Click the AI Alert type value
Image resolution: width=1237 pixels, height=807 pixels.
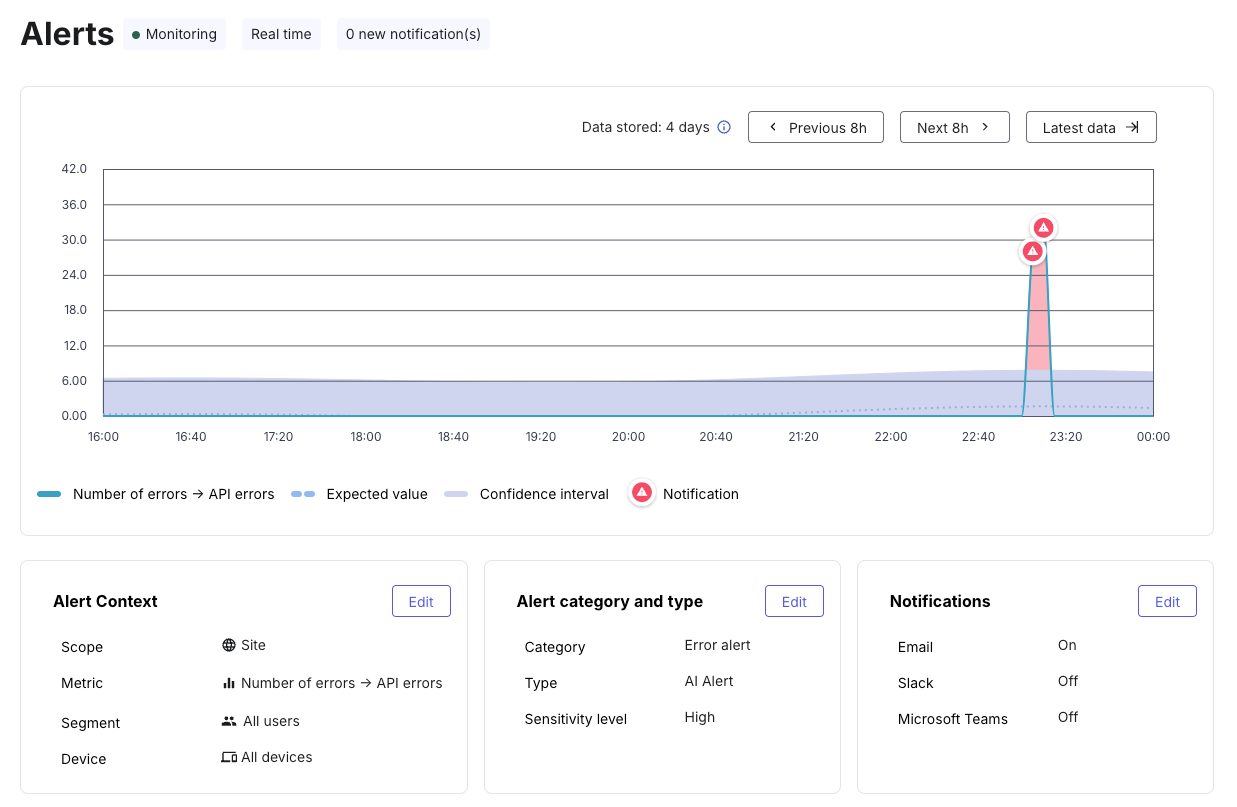(709, 681)
